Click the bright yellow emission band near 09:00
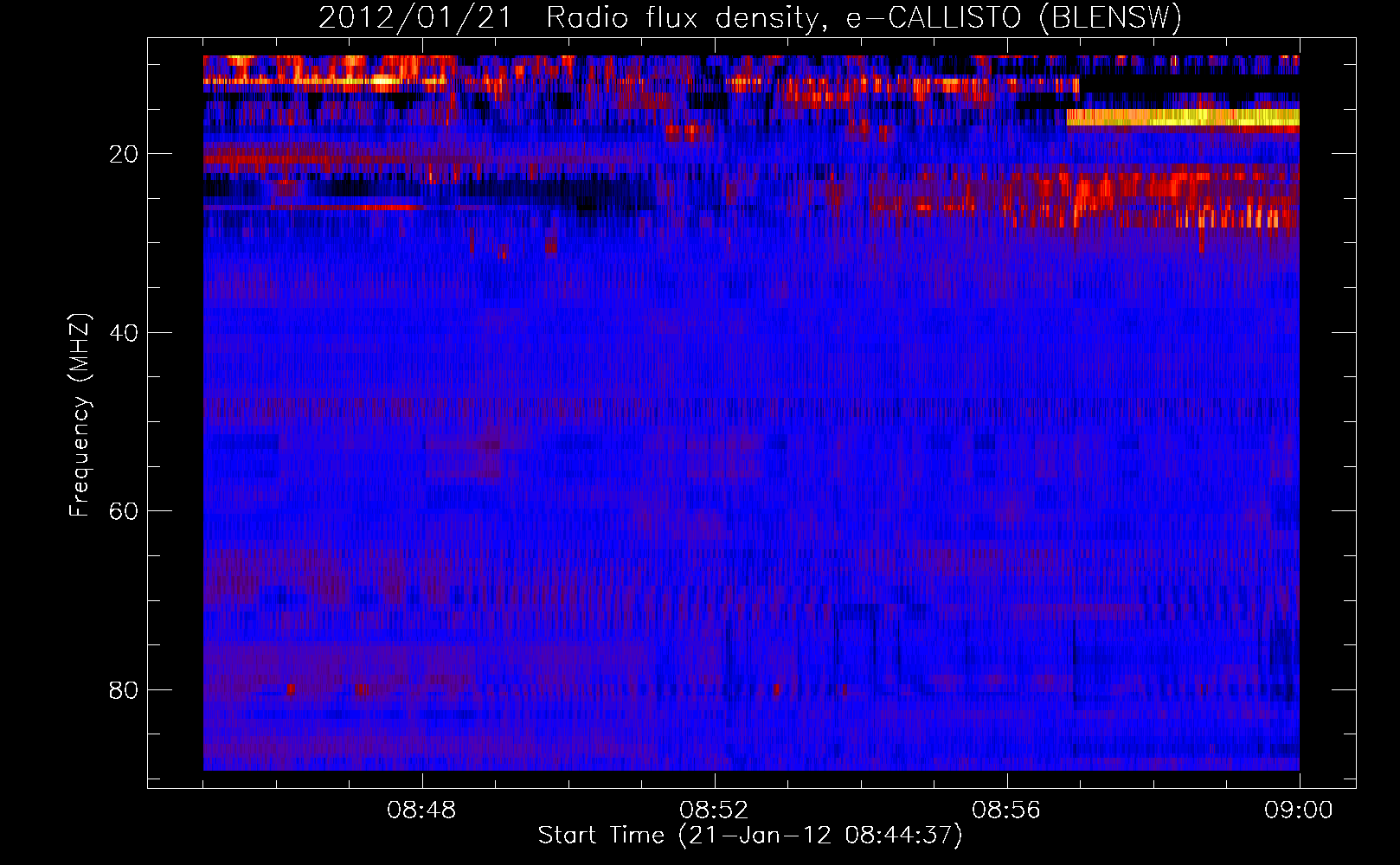 [1183, 118]
